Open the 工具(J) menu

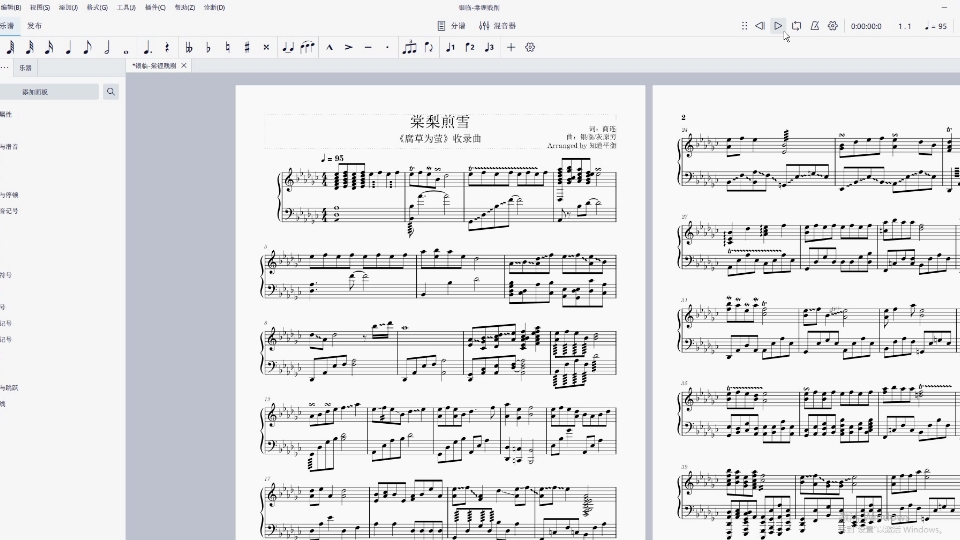(126, 7)
